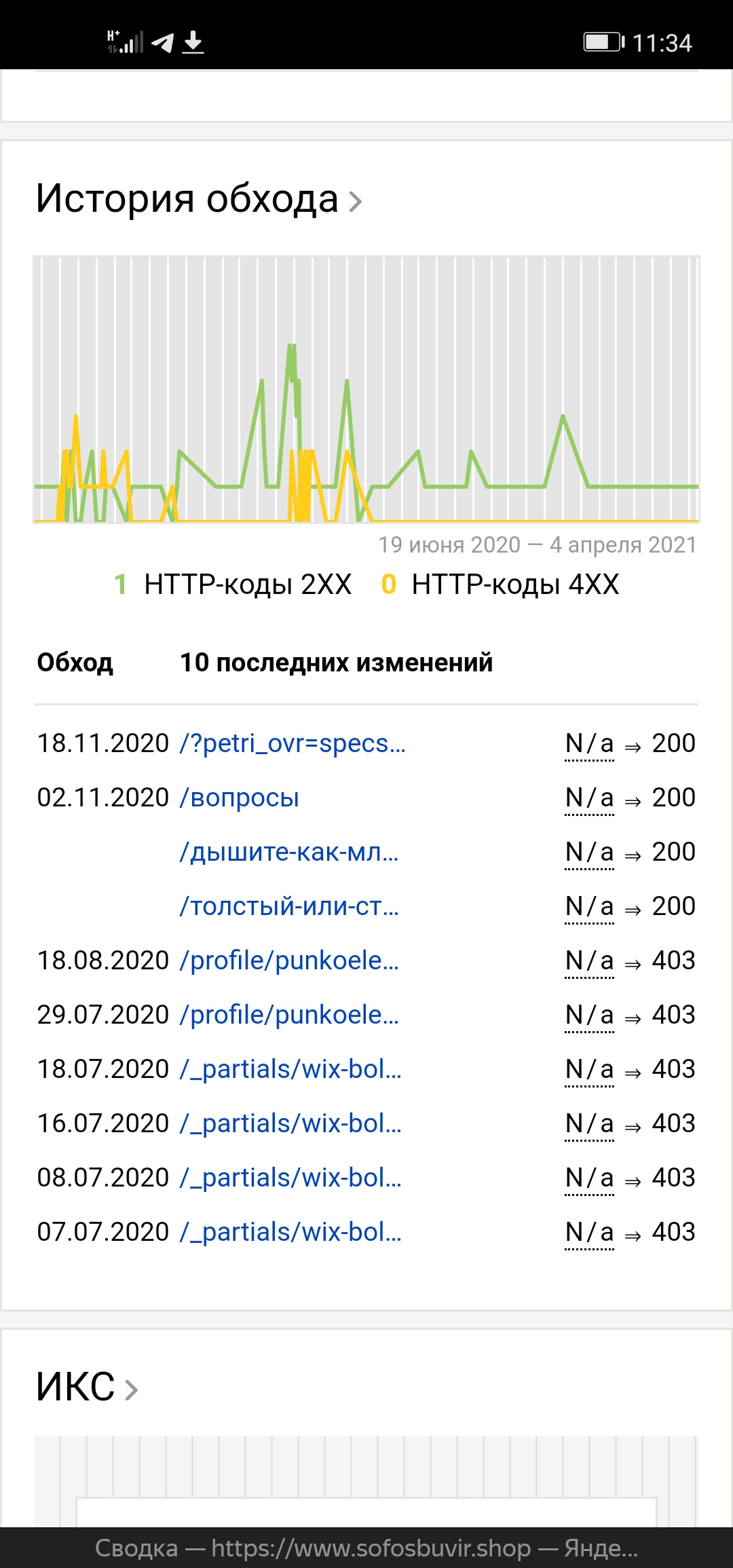
Task: Toggle the HTTP-коды 4XX legend series
Action: pos(514,584)
